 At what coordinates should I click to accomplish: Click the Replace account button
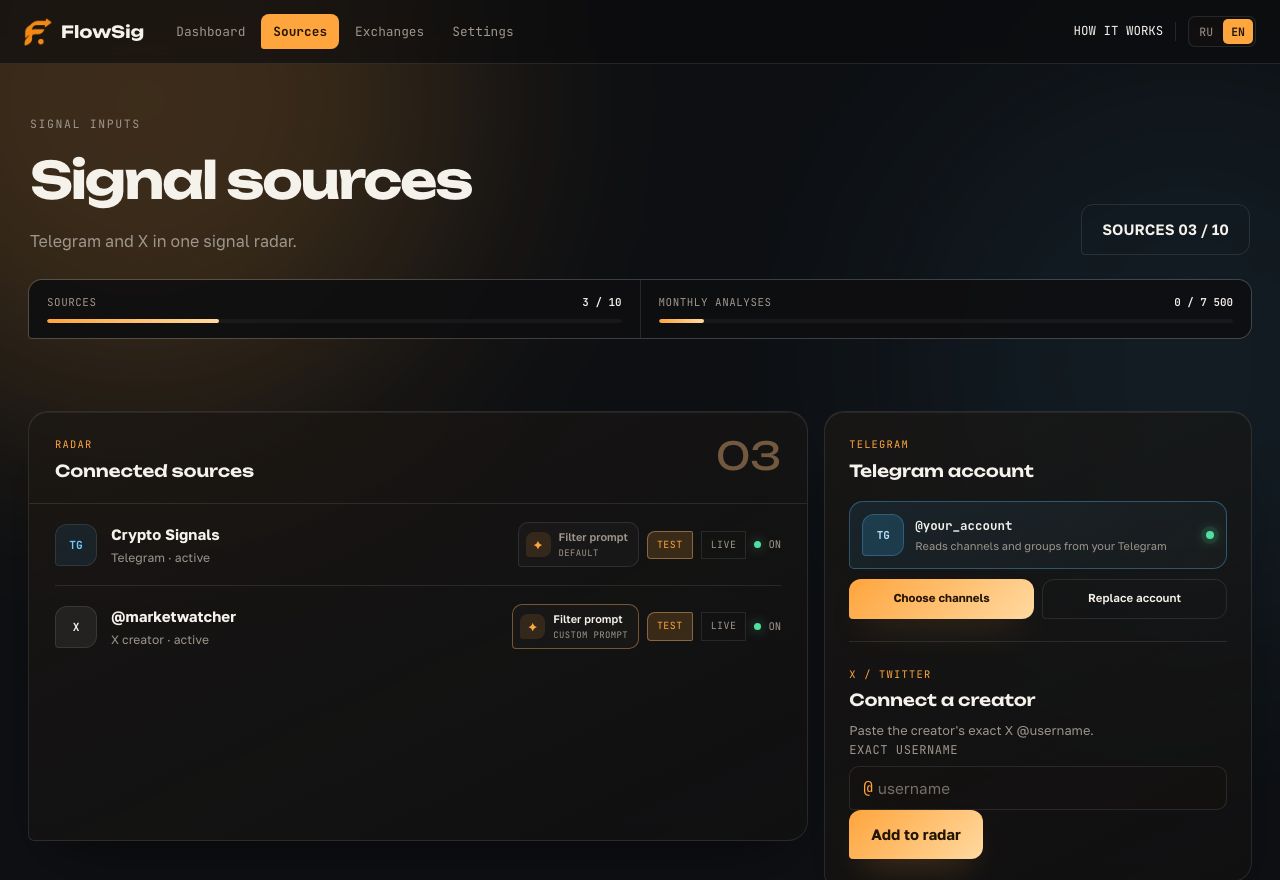(1134, 599)
